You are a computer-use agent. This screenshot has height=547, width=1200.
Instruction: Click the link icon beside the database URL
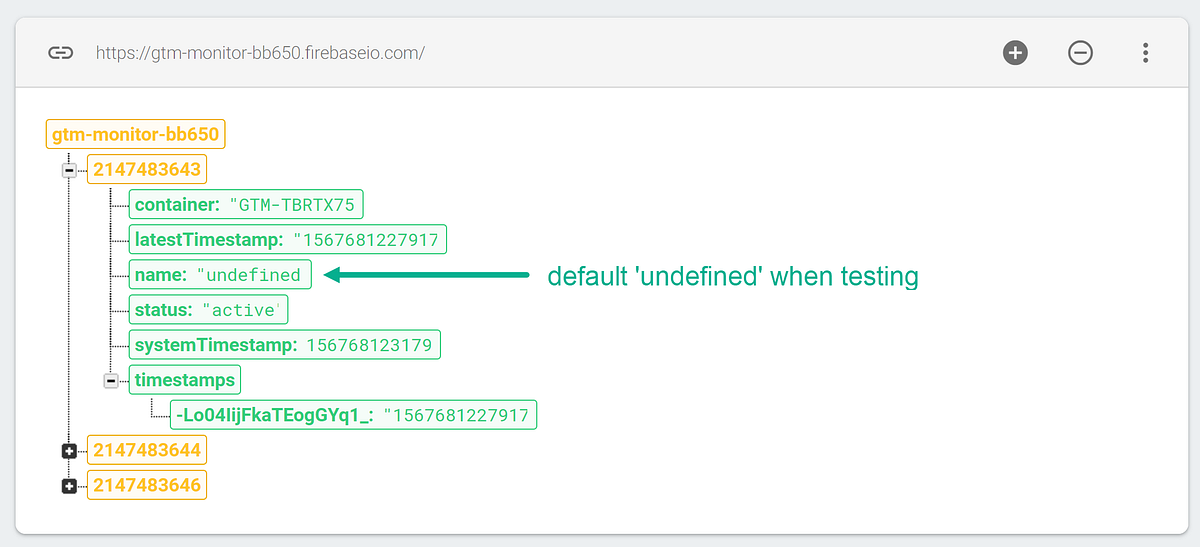(x=60, y=53)
